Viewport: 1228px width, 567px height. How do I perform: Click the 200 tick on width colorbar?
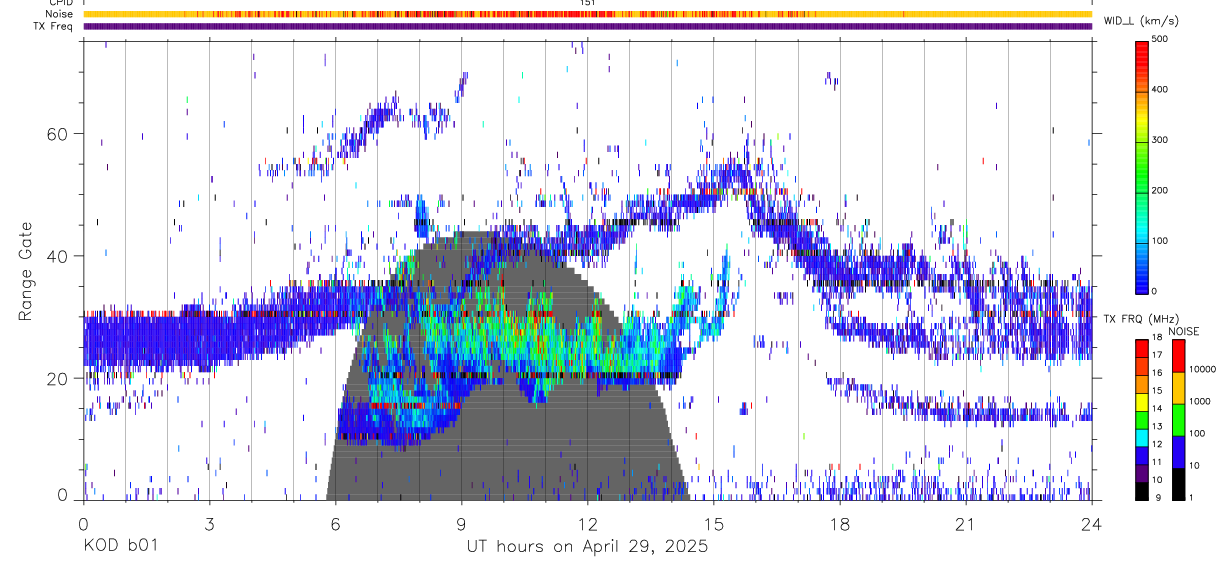[x=1160, y=190]
